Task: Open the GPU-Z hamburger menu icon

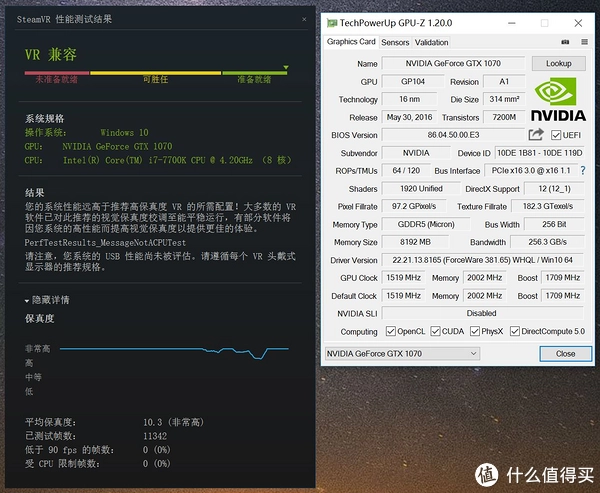Action: click(x=584, y=42)
